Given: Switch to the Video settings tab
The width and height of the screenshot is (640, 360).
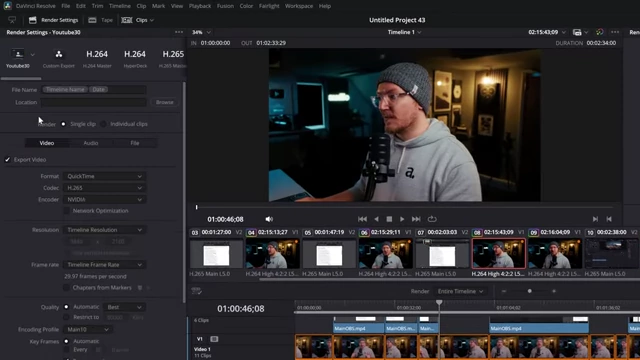Looking at the screenshot, I should 47,143.
